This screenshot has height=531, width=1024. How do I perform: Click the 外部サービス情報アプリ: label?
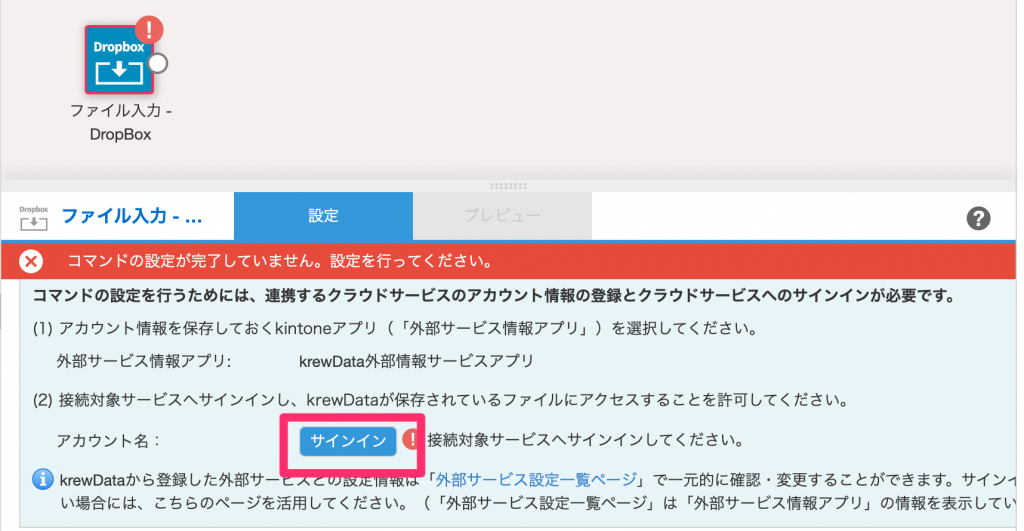pos(144,361)
